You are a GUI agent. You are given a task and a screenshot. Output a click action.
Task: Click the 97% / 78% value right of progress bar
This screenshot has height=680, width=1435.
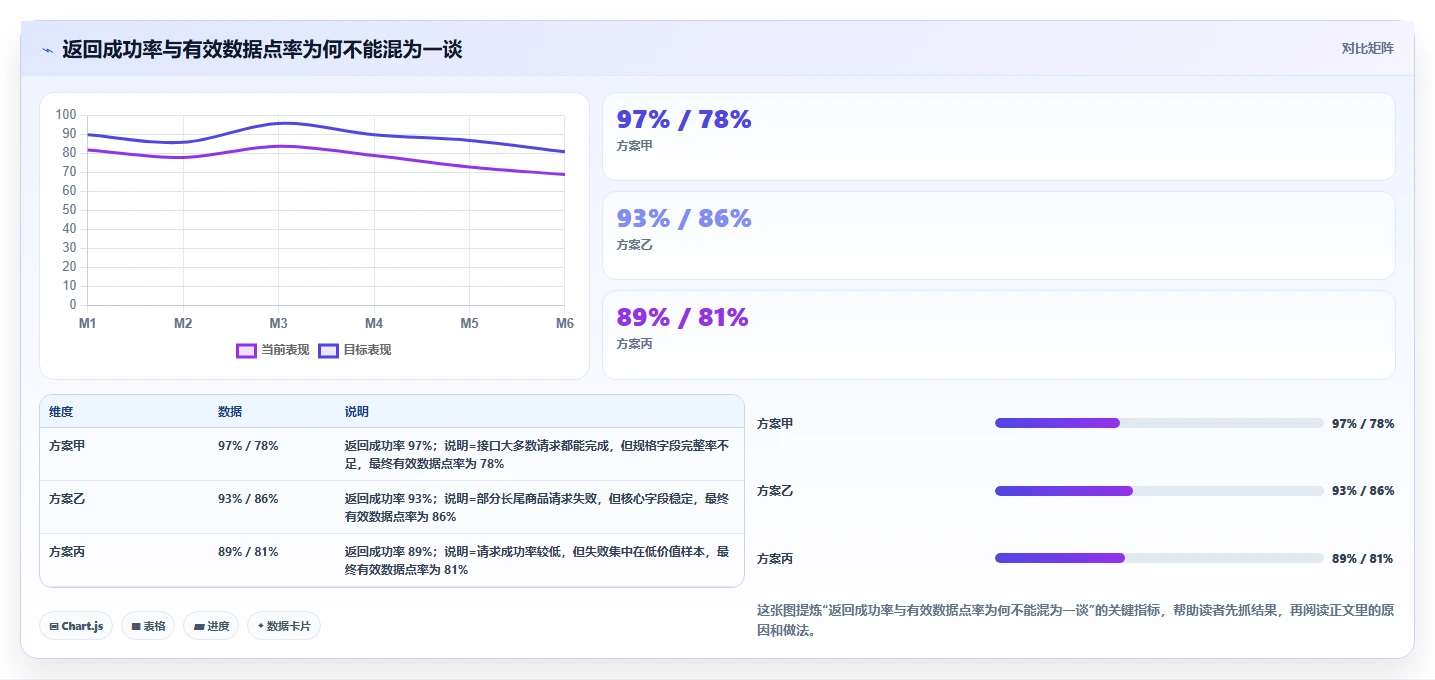(x=1363, y=424)
